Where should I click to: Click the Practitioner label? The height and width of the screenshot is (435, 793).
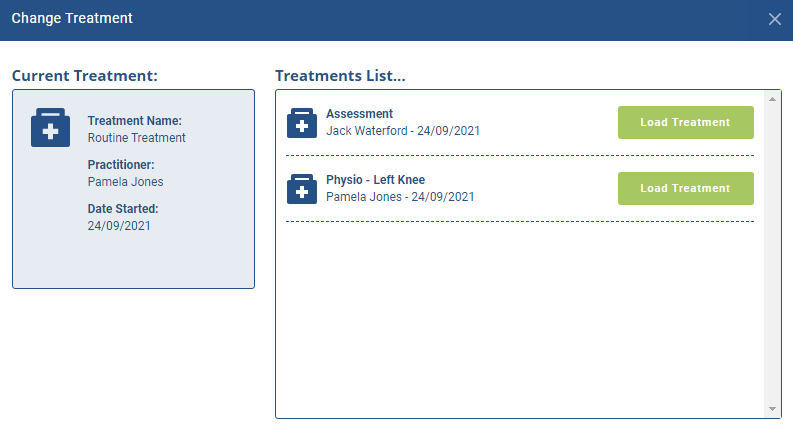click(x=121, y=165)
